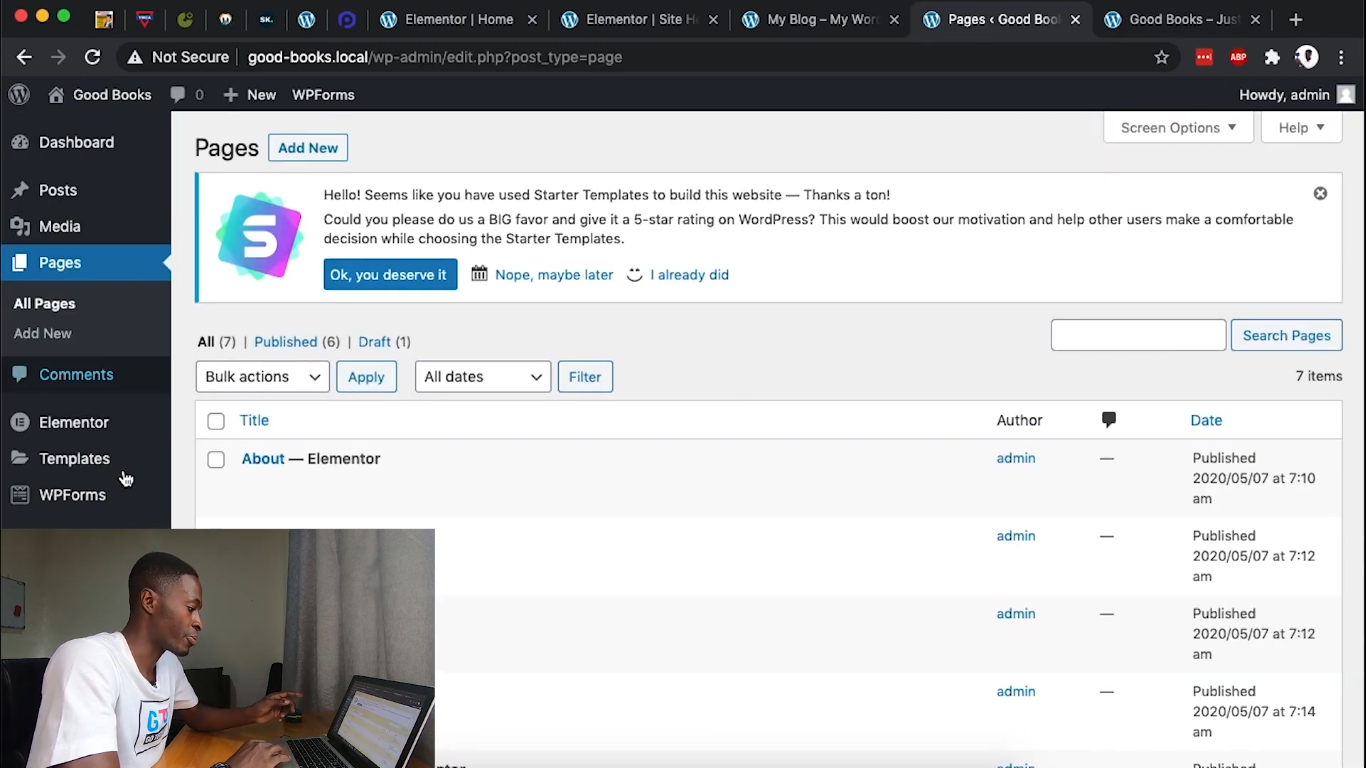Screen dimensions: 1366x768
Task: Tick the select-all checkbox in table header
Action: point(216,421)
